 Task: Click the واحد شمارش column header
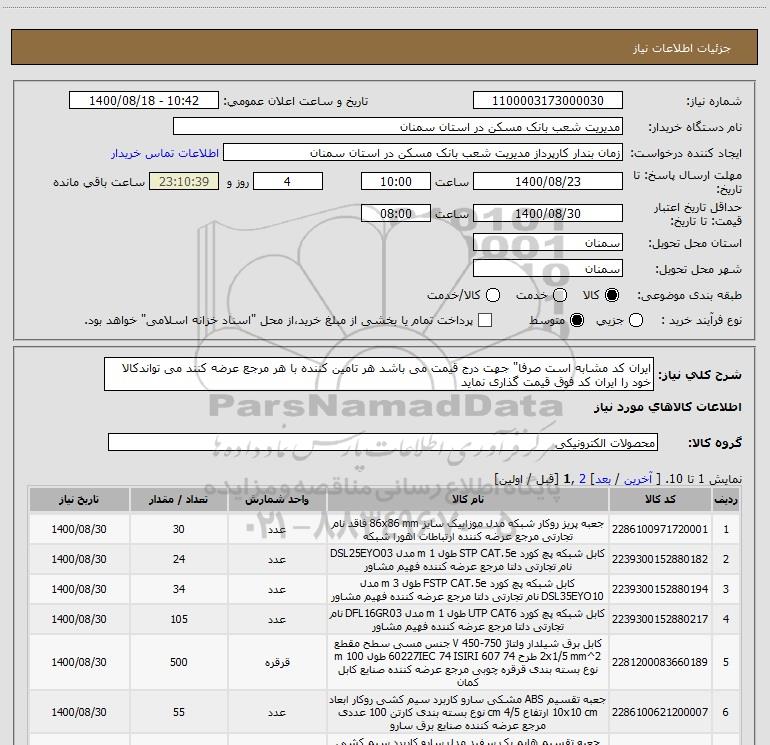click(277, 499)
